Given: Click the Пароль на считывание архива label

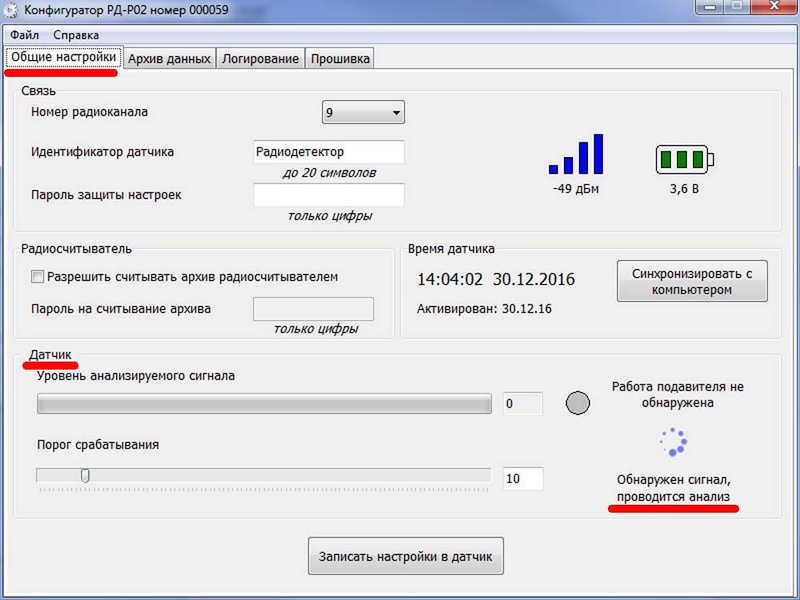Looking at the screenshot, I should click(x=121, y=309).
